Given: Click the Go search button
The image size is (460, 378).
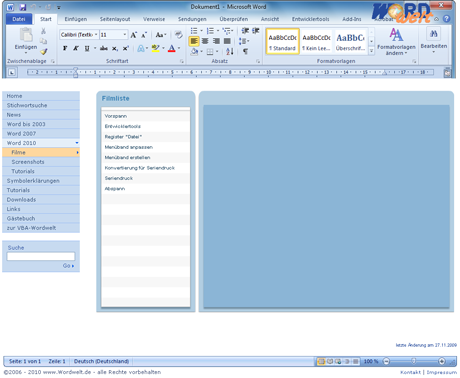Looking at the screenshot, I should tap(68, 266).
